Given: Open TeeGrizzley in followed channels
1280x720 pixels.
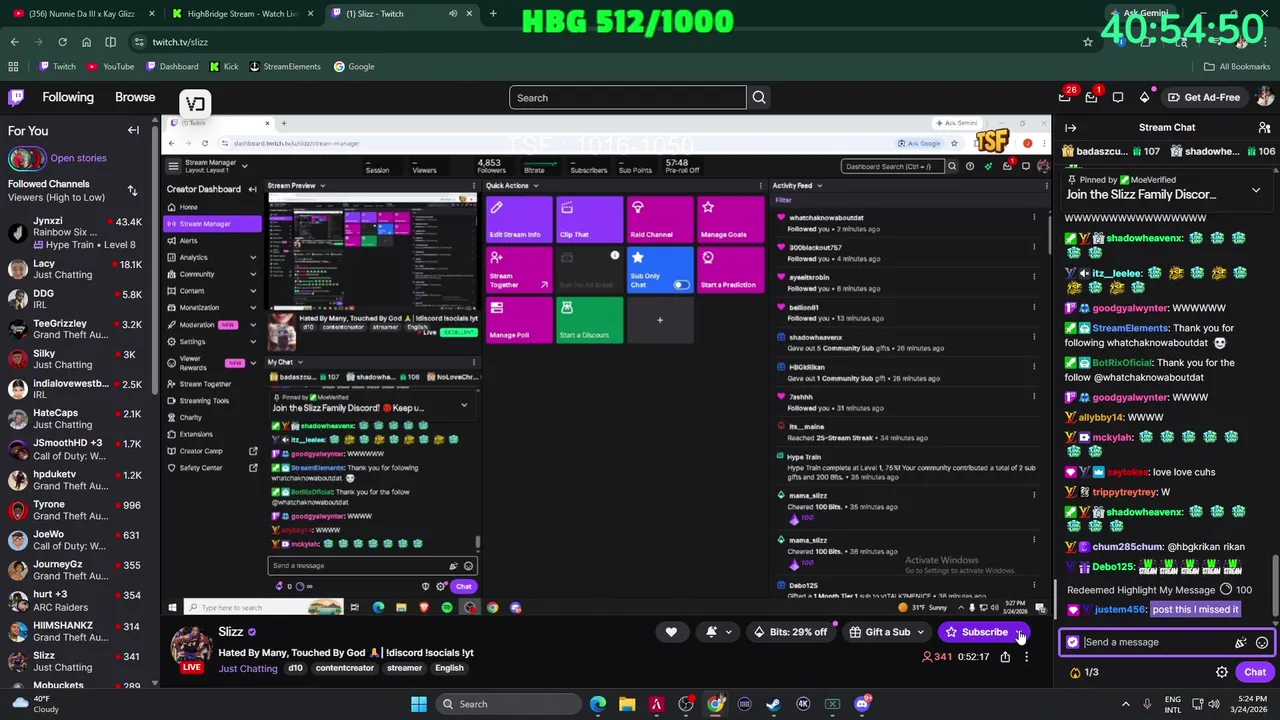Looking at the screenshot, I should [x=76, y=330].
